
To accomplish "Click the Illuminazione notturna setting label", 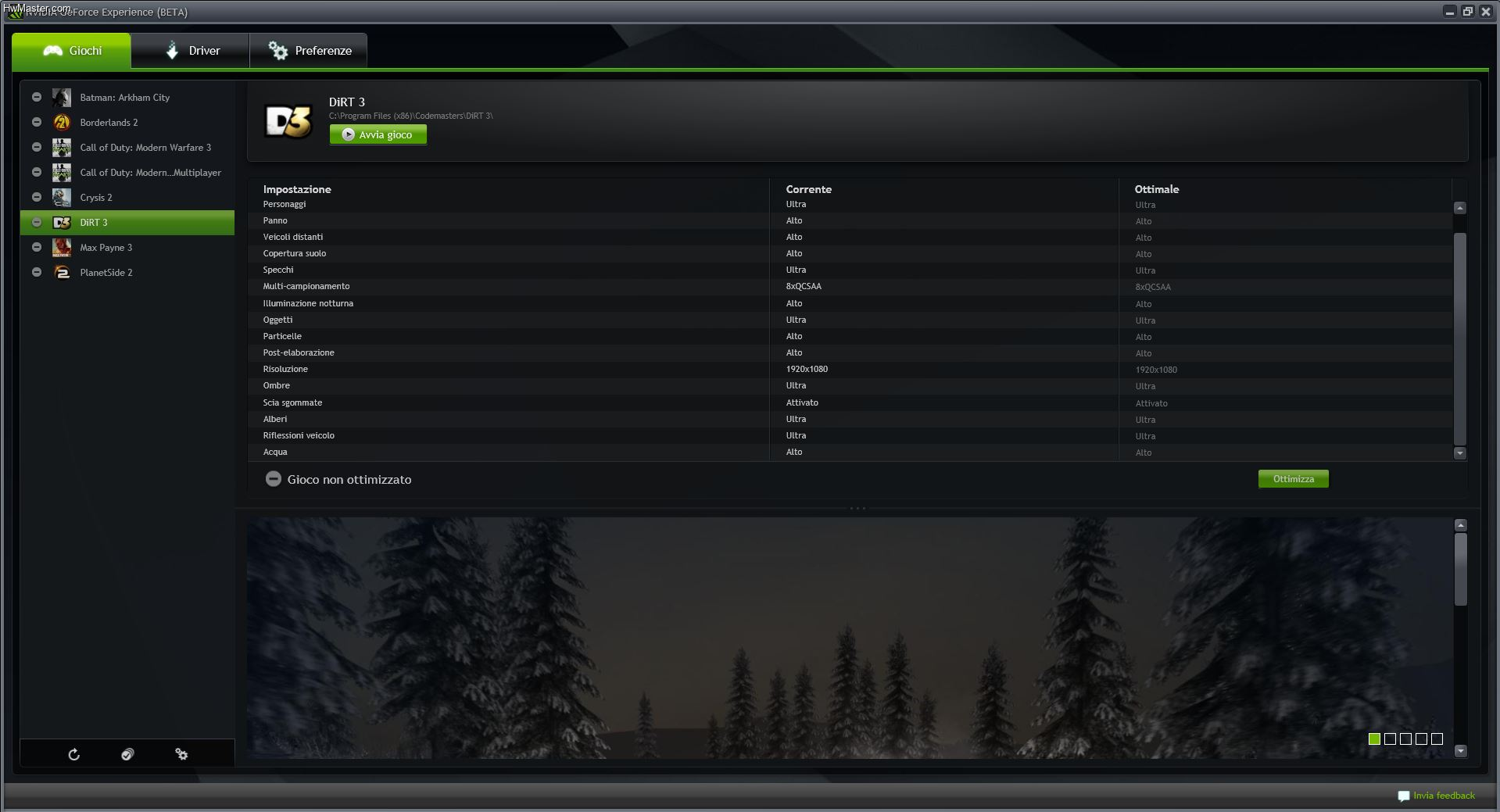I will pos(308,303).
